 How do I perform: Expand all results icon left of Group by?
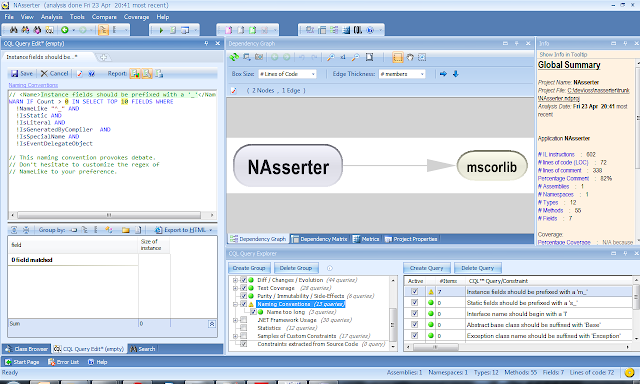click(14, 230)
